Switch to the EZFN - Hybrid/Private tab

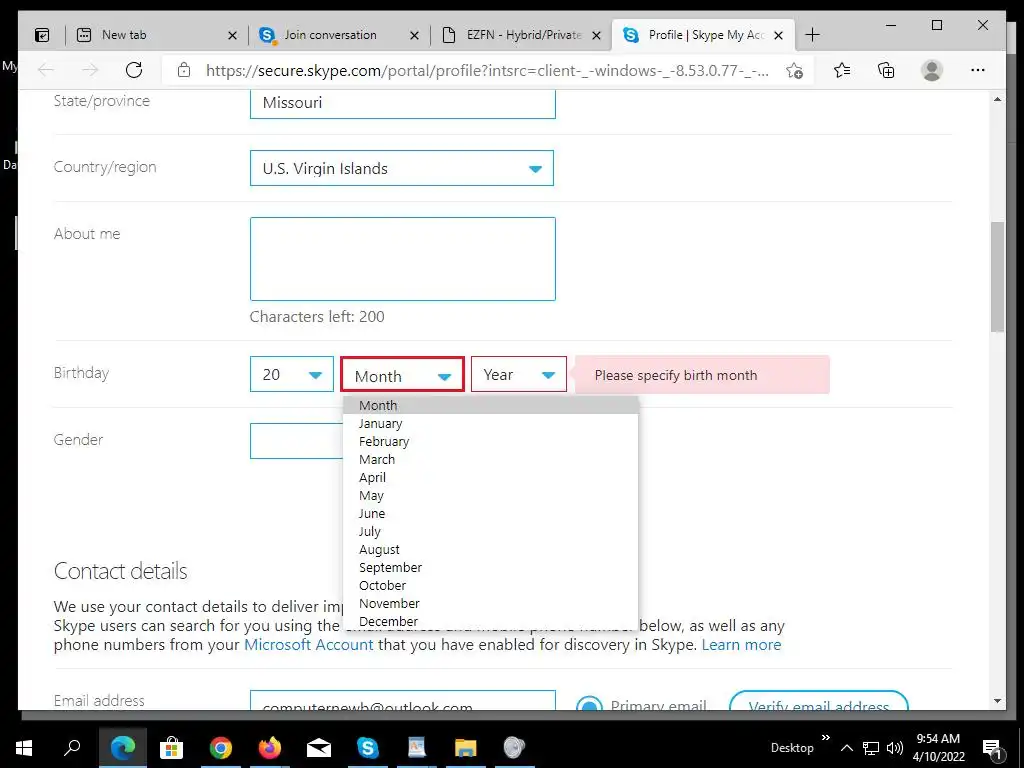521,35
